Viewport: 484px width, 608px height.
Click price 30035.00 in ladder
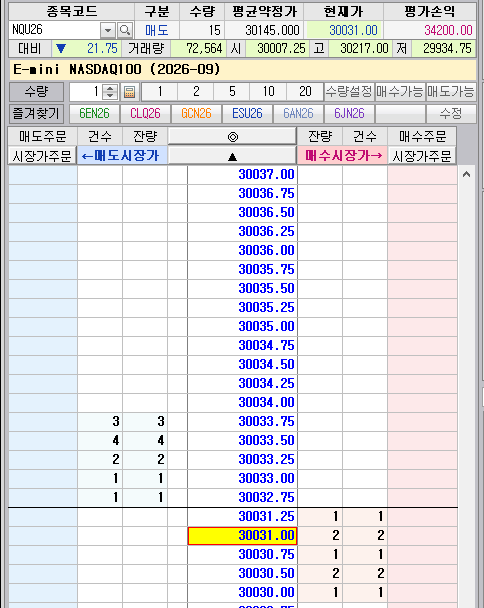(x=242, y=326)
